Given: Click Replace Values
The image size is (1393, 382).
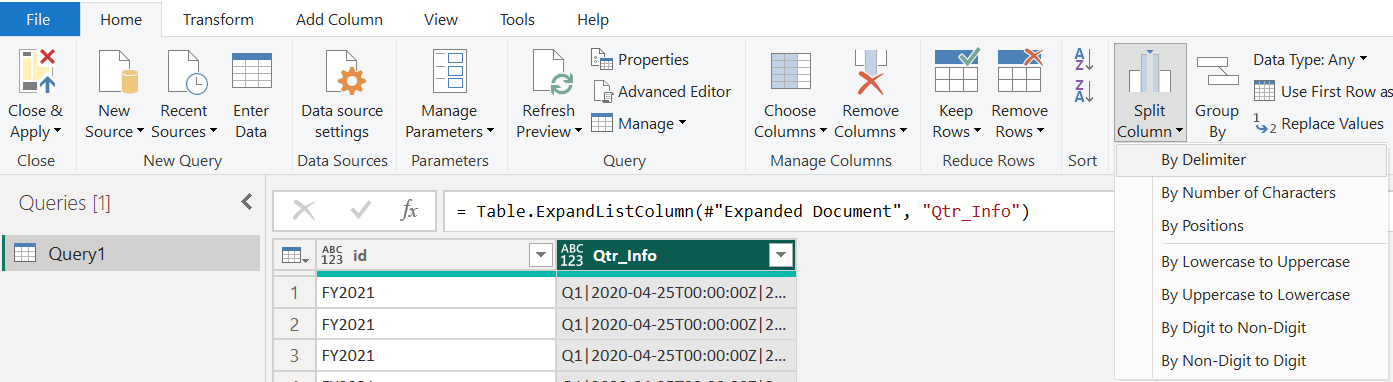Looking at the screenshot, I should [1319, 124].
